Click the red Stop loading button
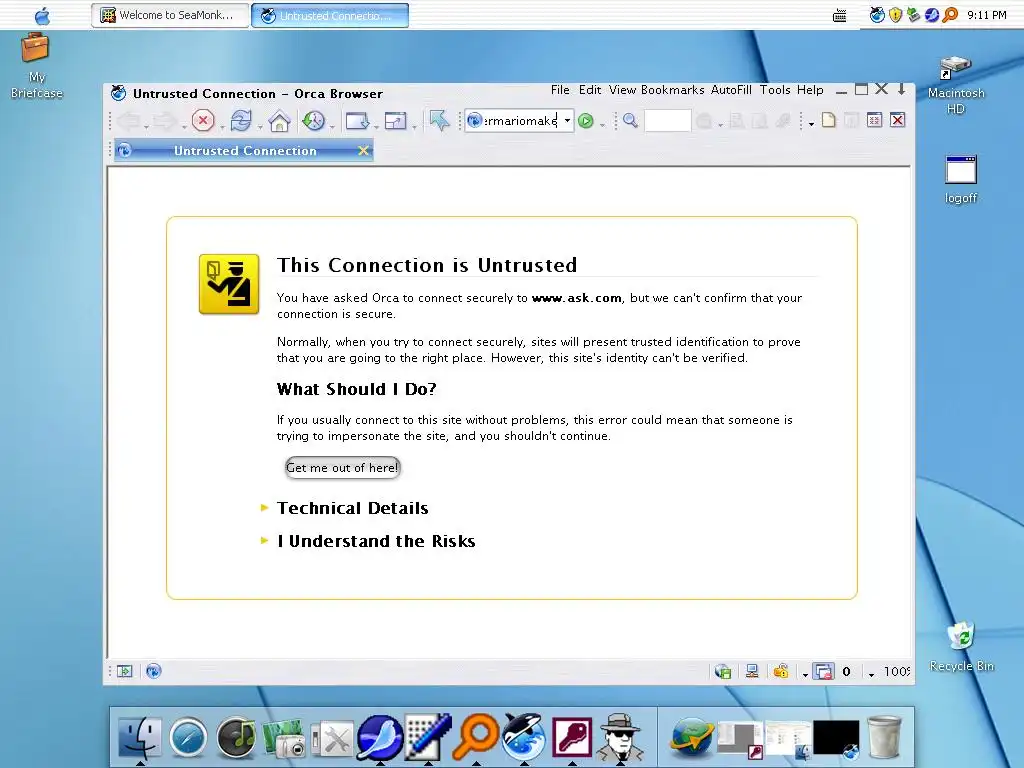The width and height of the screenshot is (1024, 768). click(x=203, y=121)
